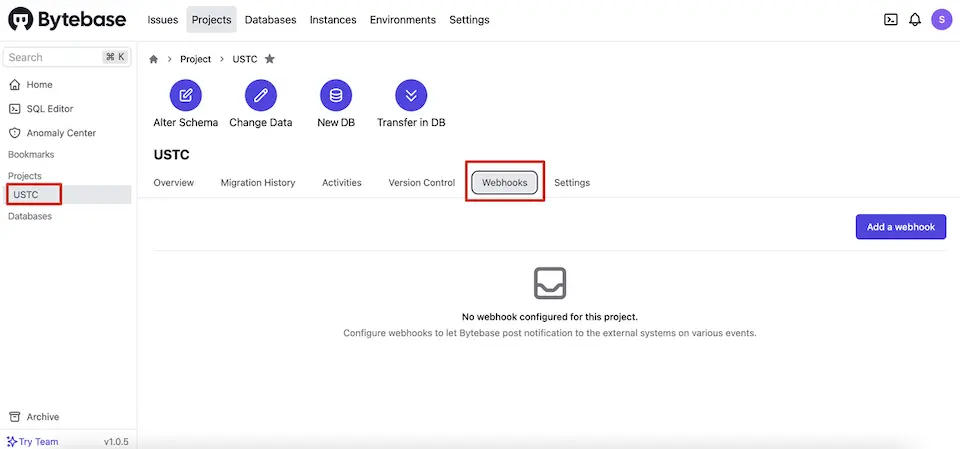This screenshot has width=960, height=449.
Task: Select the Webhooks tab
Action: 504,183
